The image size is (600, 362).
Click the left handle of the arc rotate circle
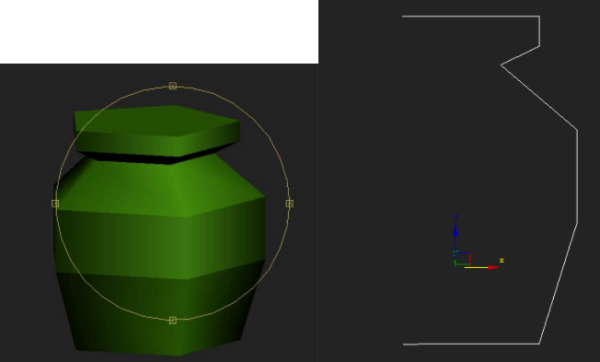[x=55, y=204]
